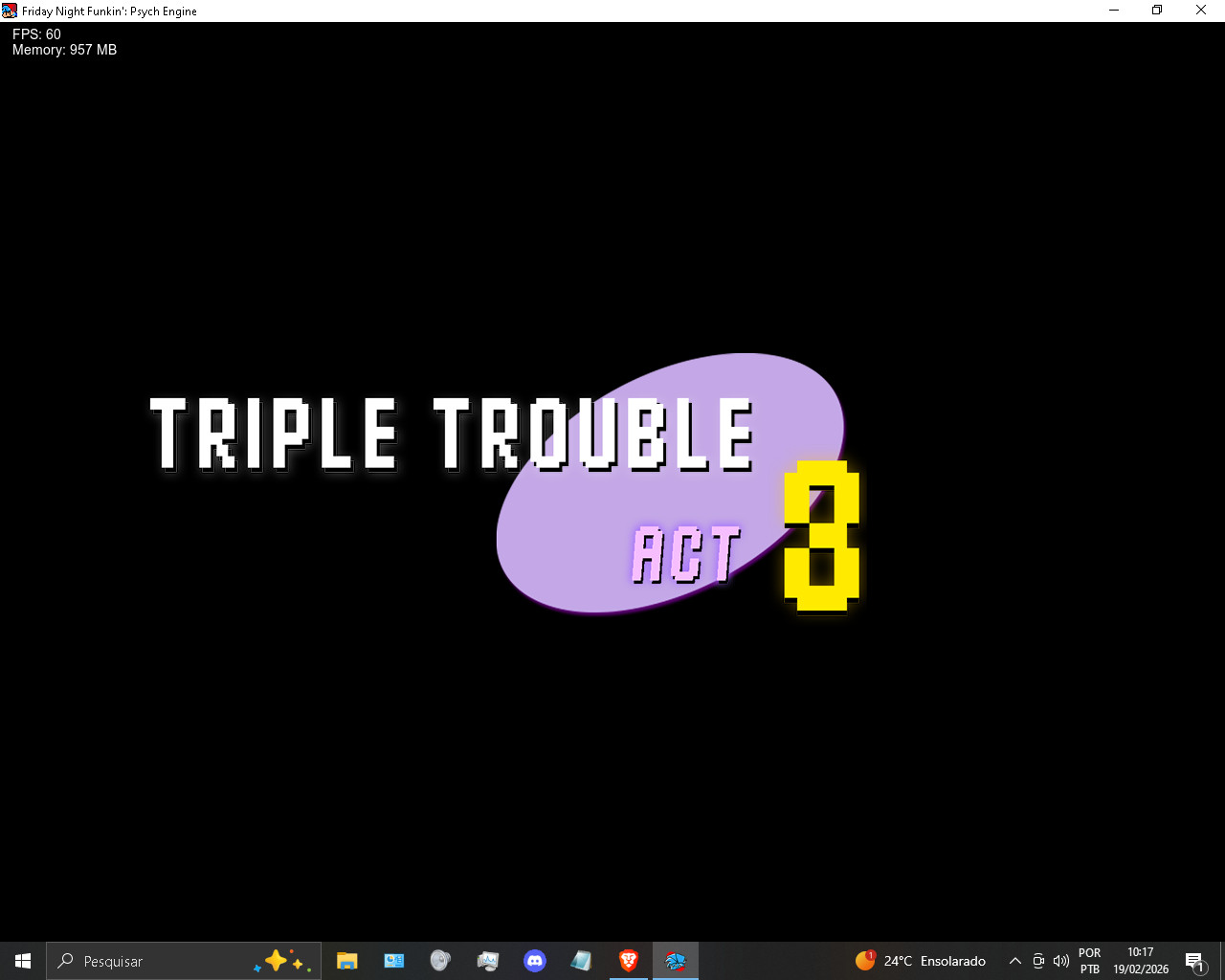This screenshot has width=1225, height=980.
Task: Open the Windows Start menu
Action: click(x=23, y=961)
